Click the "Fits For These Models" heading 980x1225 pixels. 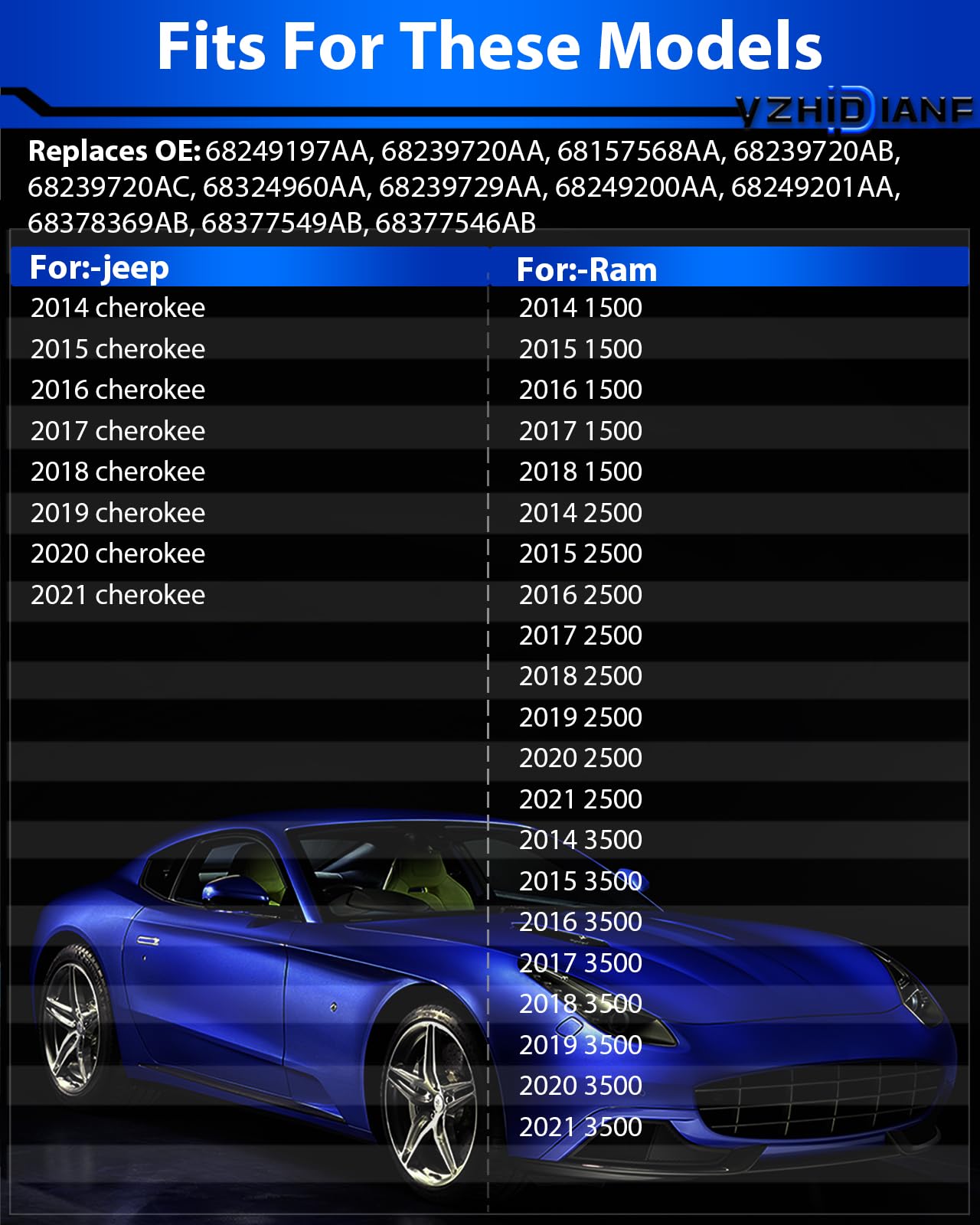(489, 46)
